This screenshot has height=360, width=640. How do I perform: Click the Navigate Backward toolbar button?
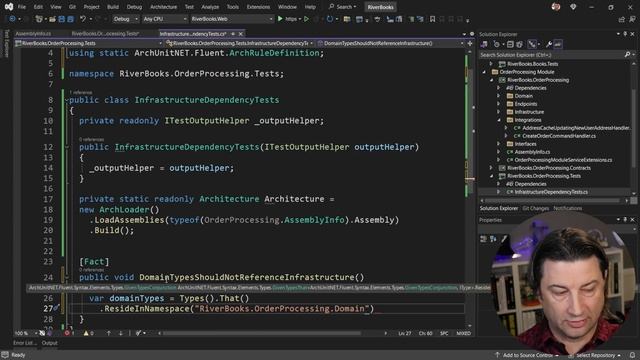coord(13,19)
